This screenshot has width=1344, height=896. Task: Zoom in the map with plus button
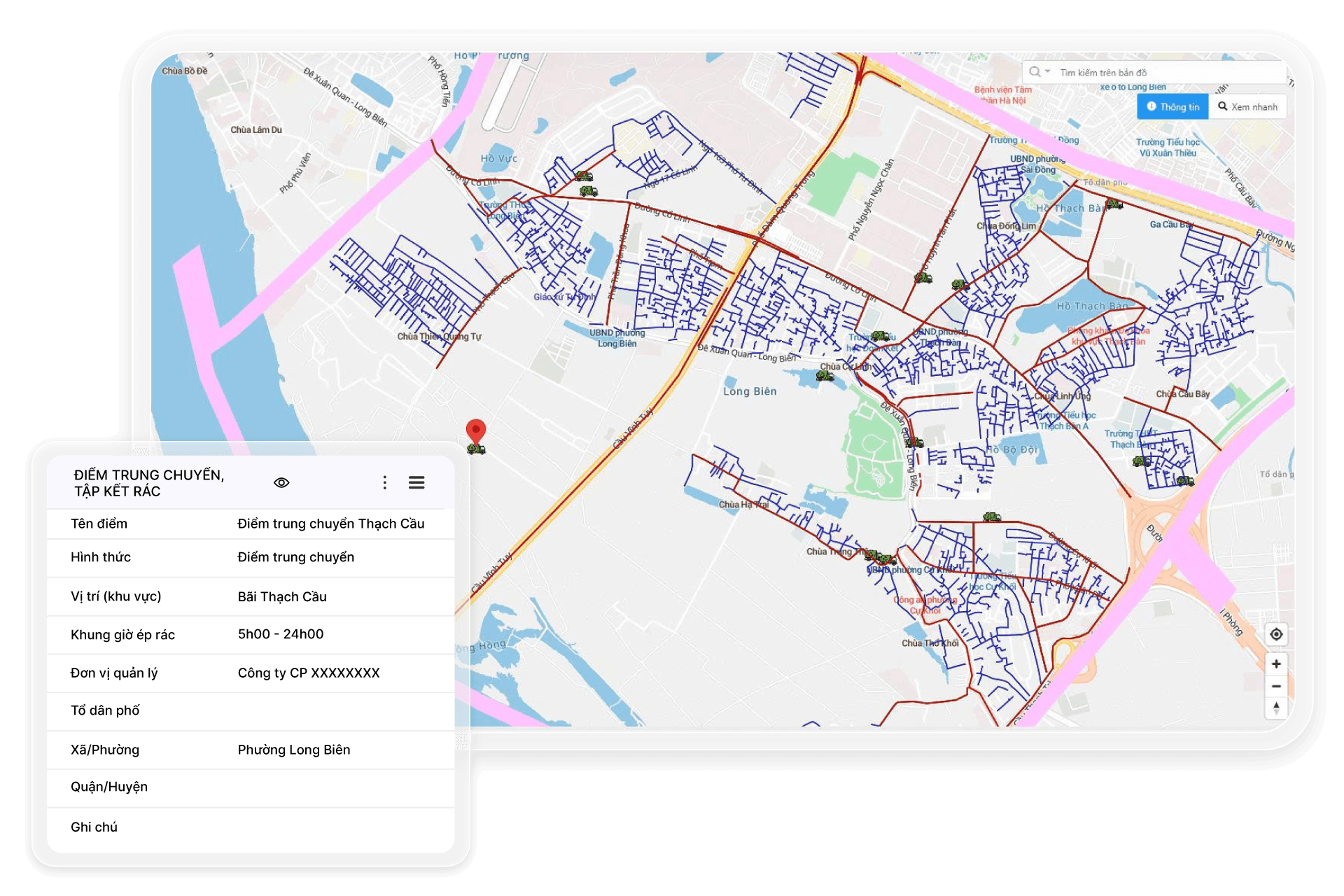1276,664
